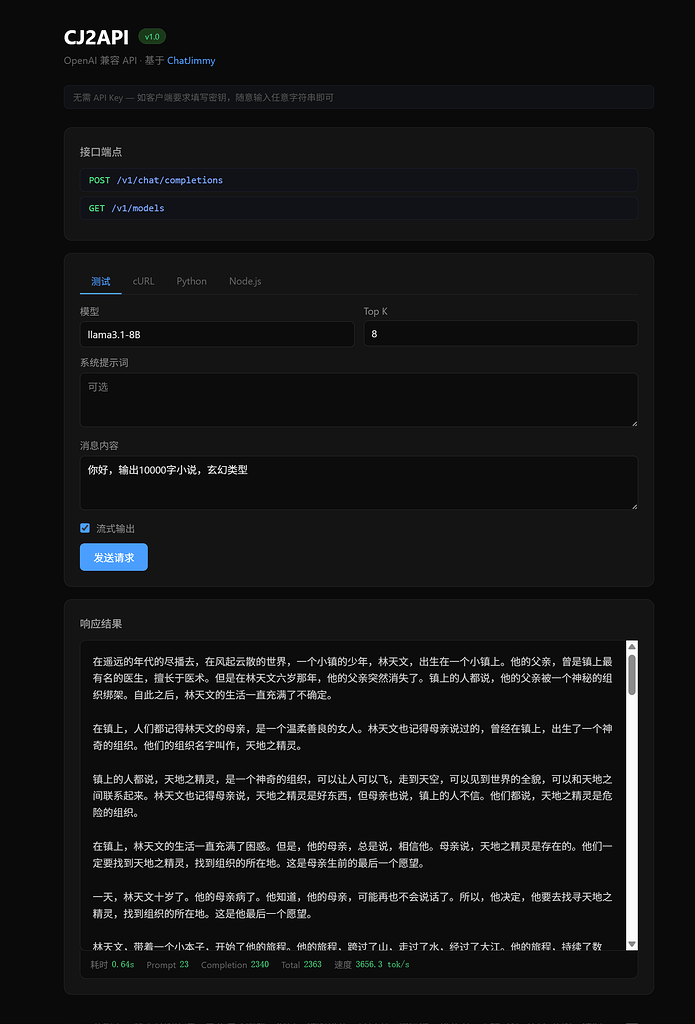695x1024 pixels.
Task: Click the 速度 3656.3 tok/s stat
Action: [372, 965]
